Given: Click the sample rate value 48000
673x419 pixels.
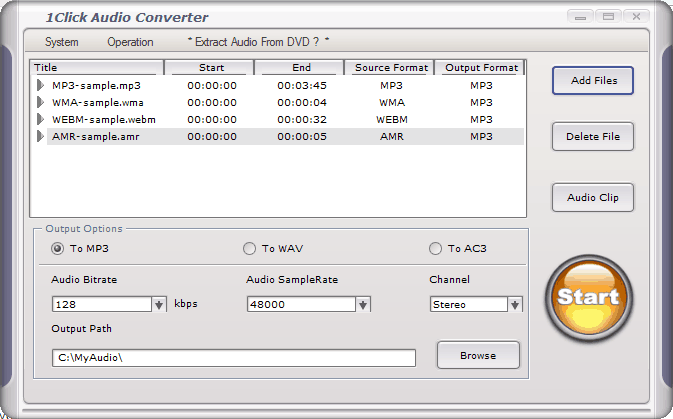Looking at the screenshot, I should coord(301,304).
